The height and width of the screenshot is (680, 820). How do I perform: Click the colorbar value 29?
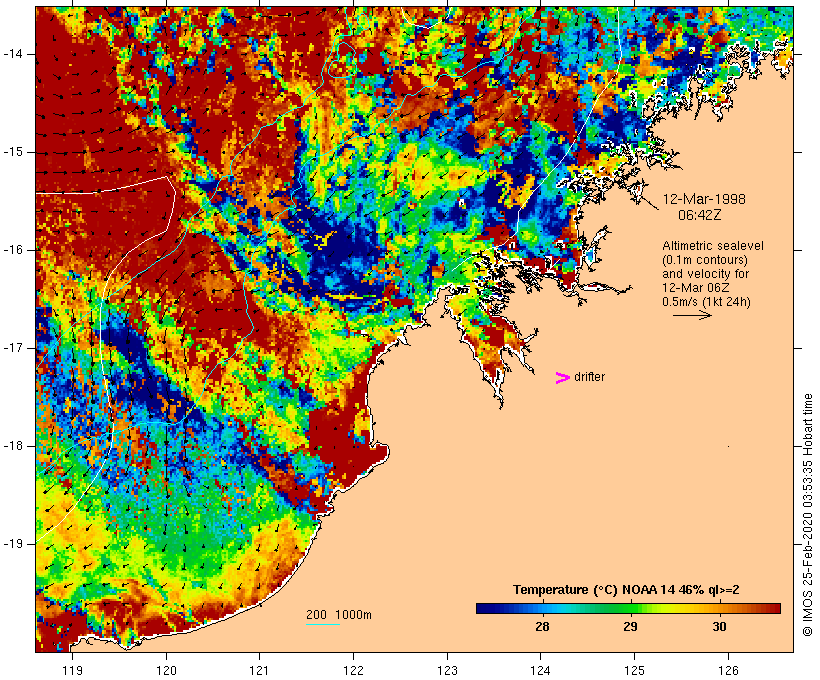tap(631, 626)
